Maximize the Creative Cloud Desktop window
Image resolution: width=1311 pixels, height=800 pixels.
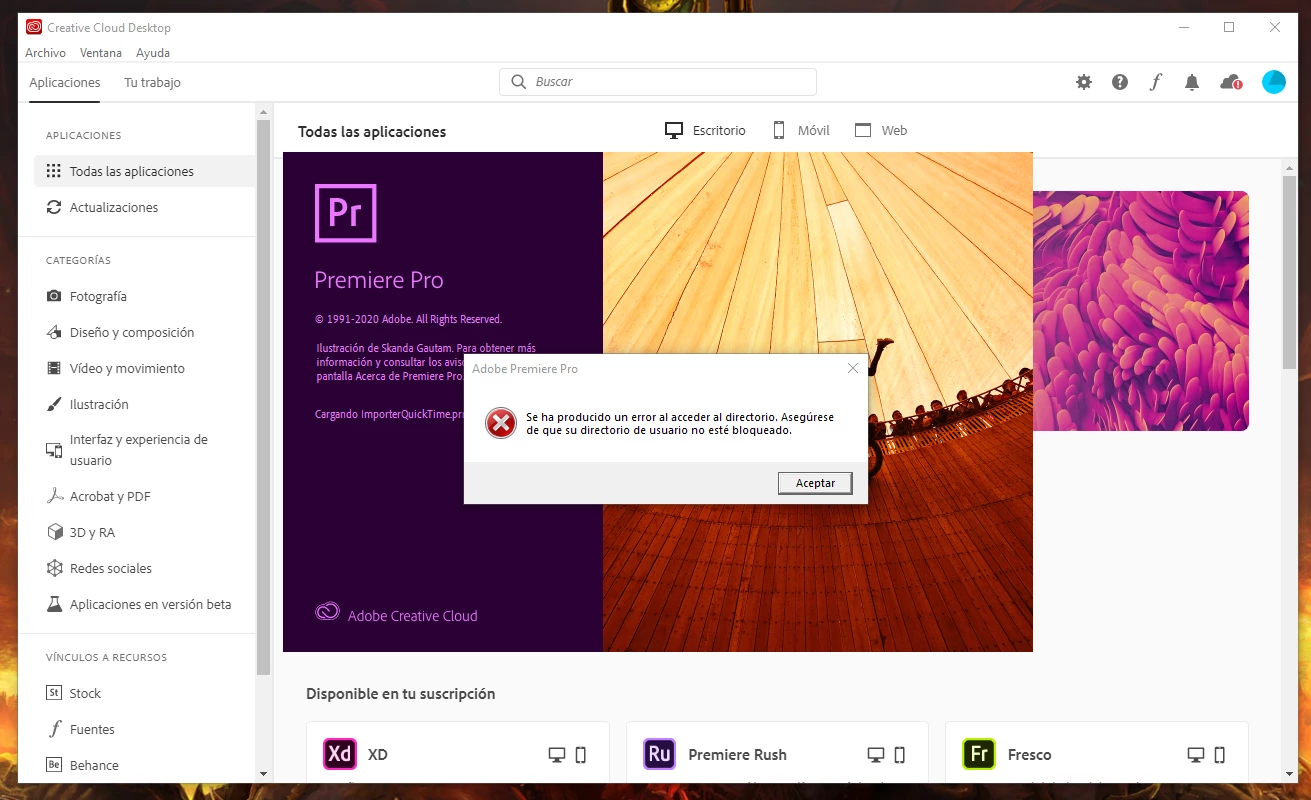[x=1229, y=28]
